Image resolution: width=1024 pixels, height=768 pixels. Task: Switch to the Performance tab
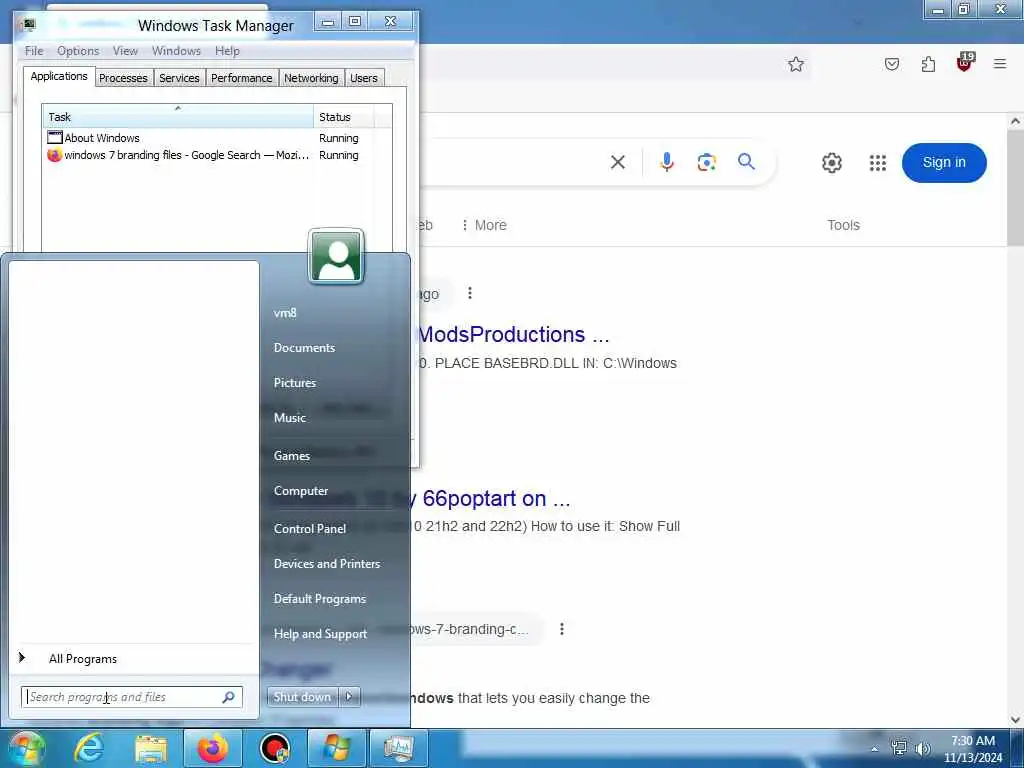click(x=242, y=78)
